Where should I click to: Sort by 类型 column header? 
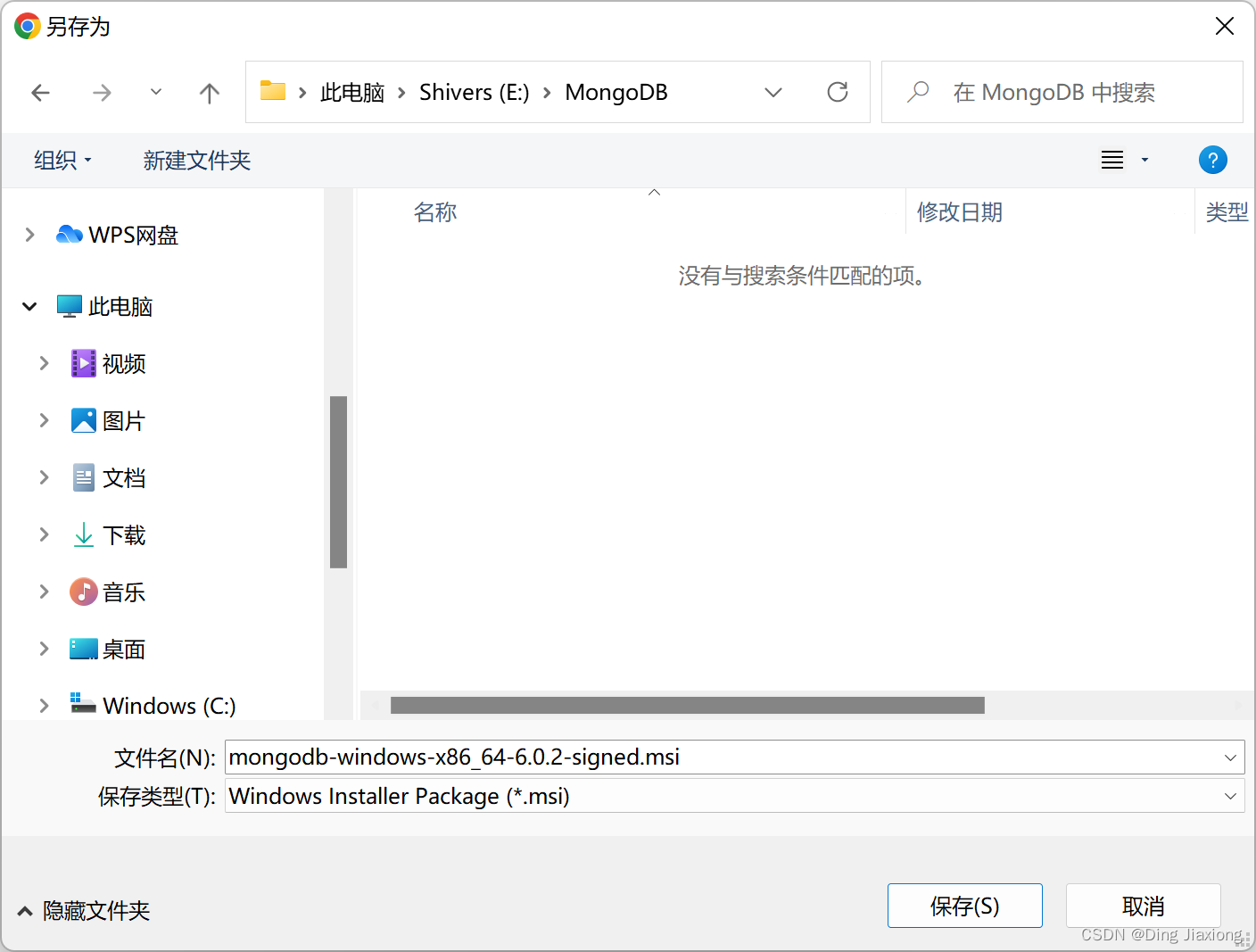coord(1226,212)
